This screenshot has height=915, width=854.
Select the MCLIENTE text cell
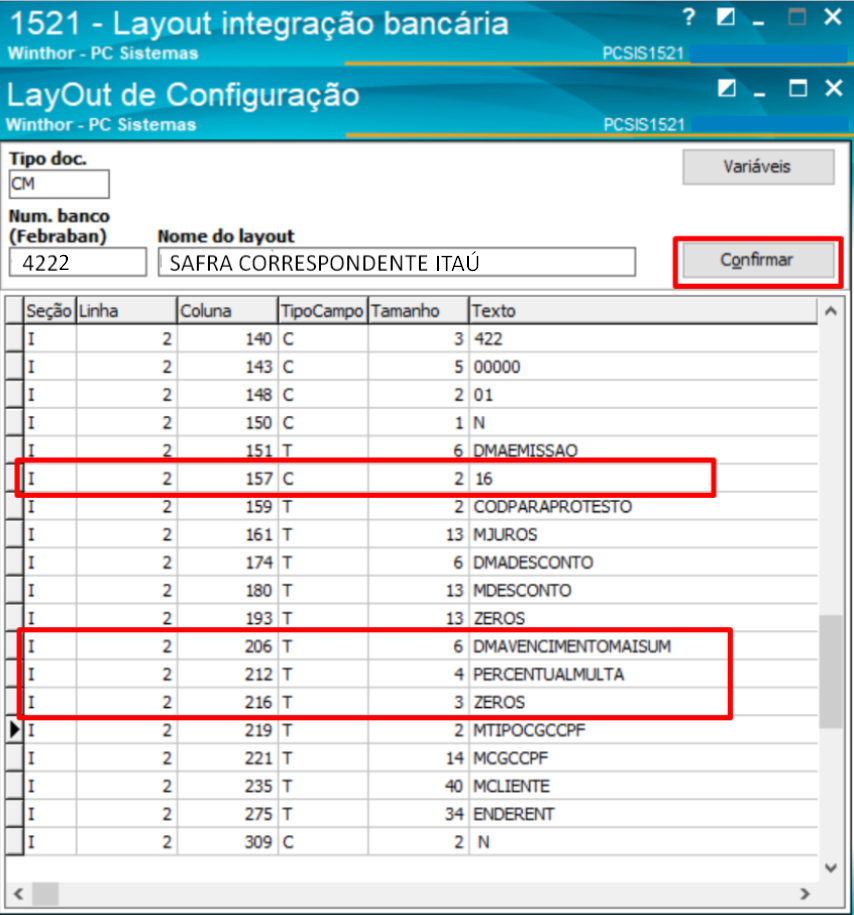click(x=643, y=787)
